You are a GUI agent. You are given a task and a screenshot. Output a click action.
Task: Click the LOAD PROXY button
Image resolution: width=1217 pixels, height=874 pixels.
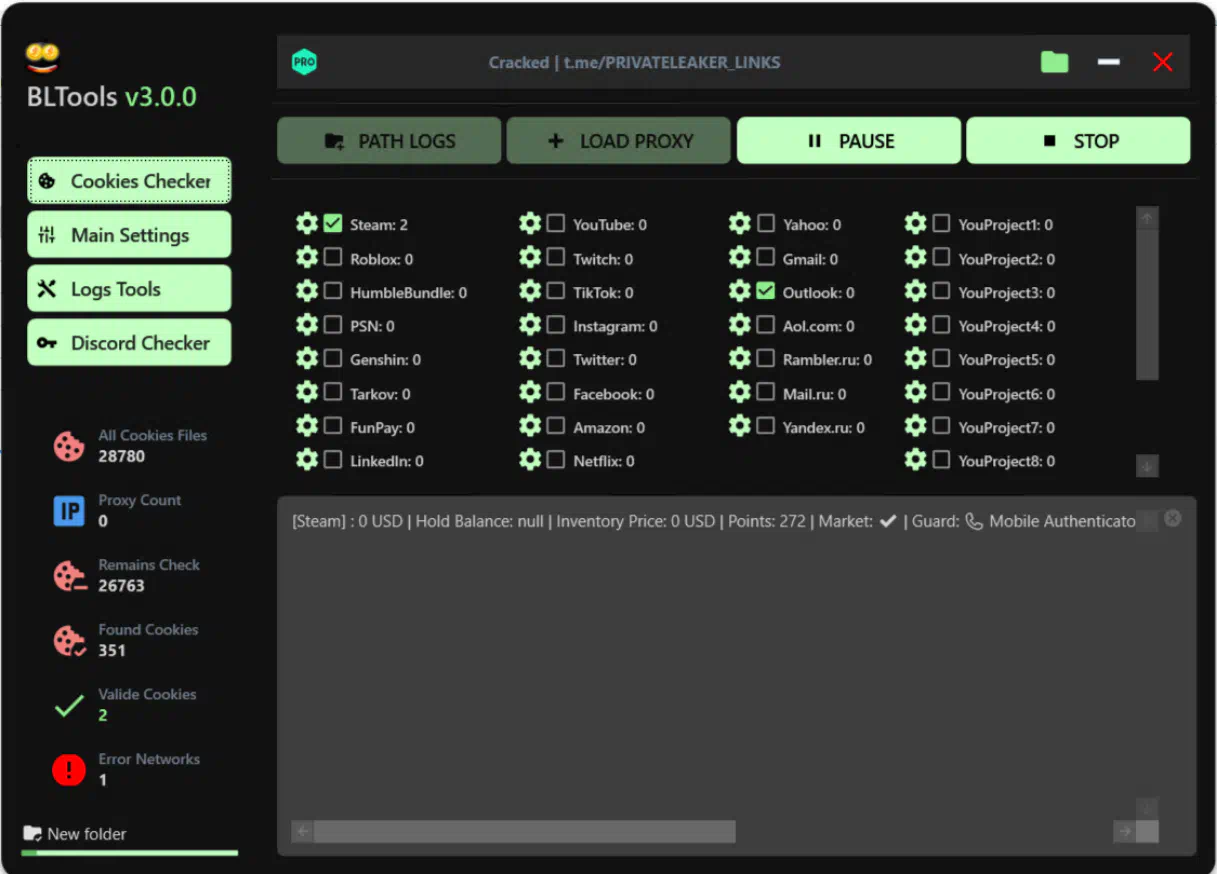click(x=619, y=141)
